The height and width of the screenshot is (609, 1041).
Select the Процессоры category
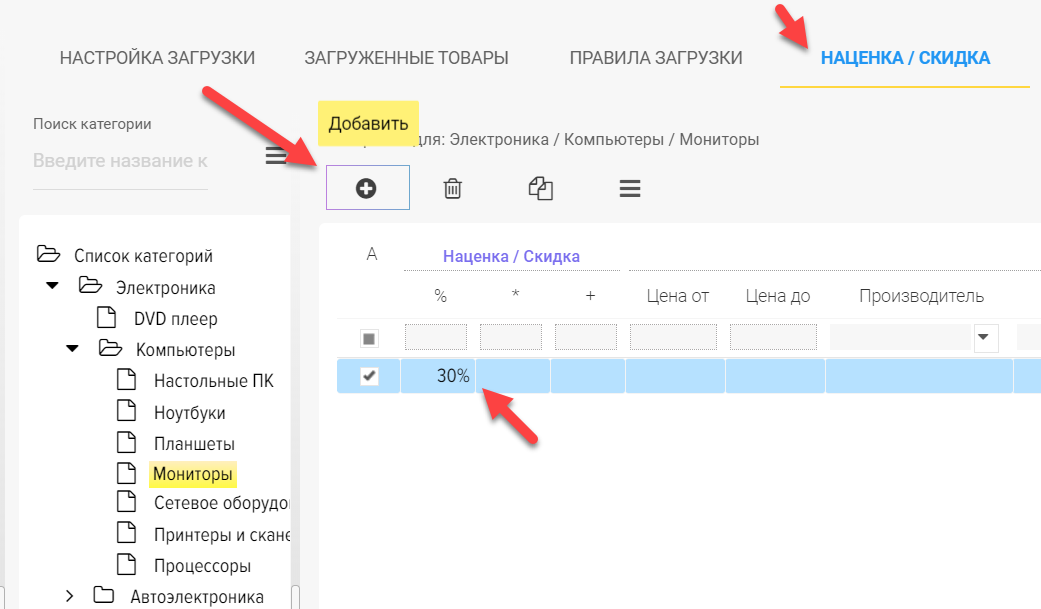coord(202,566)
